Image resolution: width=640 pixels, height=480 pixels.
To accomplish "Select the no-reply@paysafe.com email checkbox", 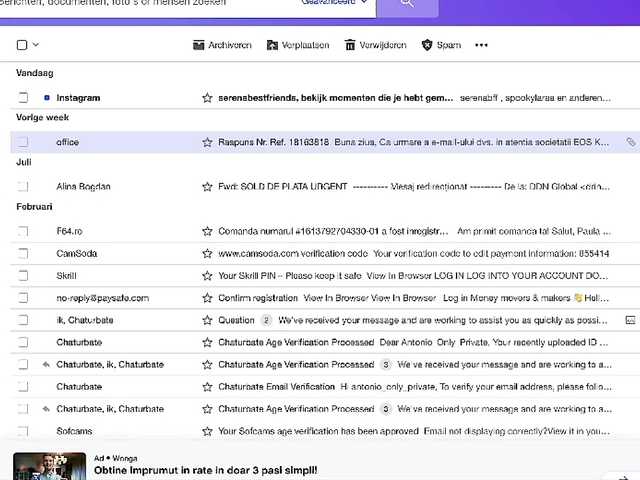I will click(23, 298).
